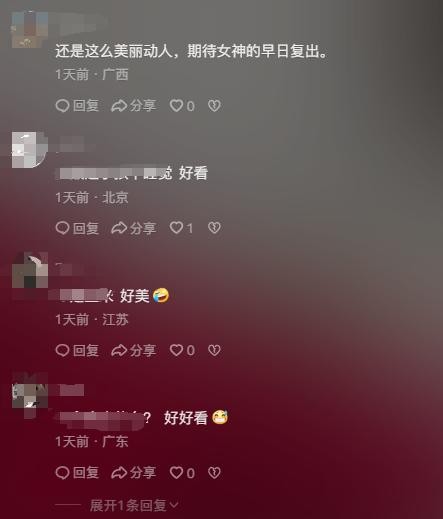Dislike the Guangxi comment with broken heart

pos(214,106)
